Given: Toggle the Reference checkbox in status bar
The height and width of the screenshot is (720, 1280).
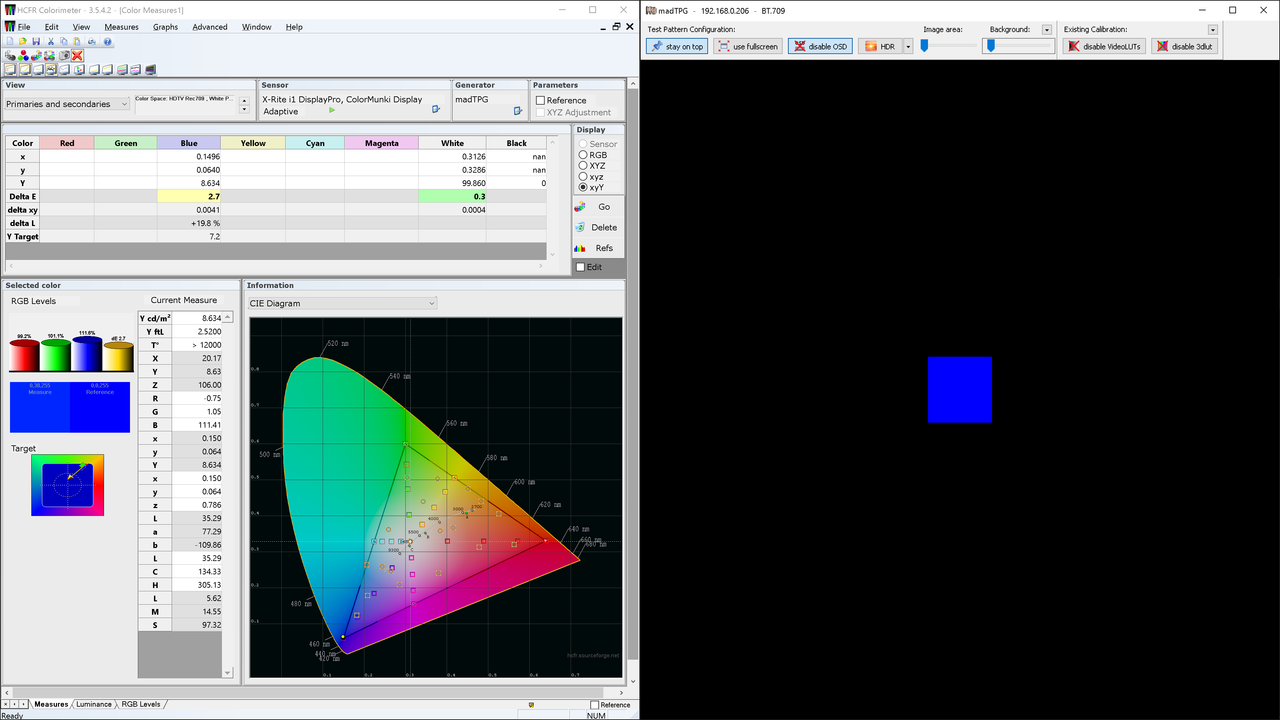Looking at the screenshot, I should point(594,705).
